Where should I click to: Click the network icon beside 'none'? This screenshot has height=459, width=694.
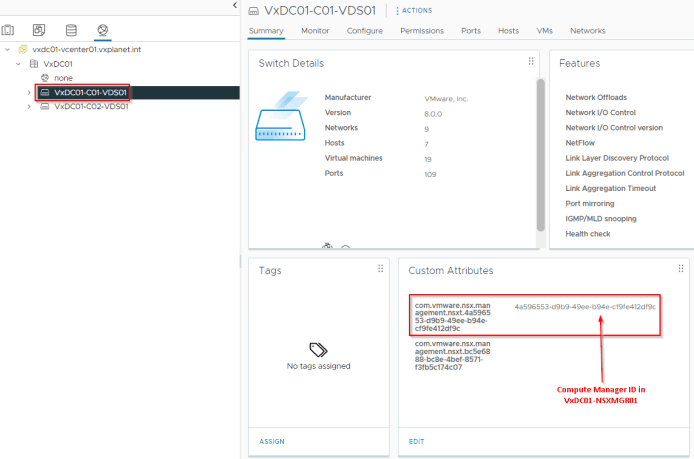(45, 78)
